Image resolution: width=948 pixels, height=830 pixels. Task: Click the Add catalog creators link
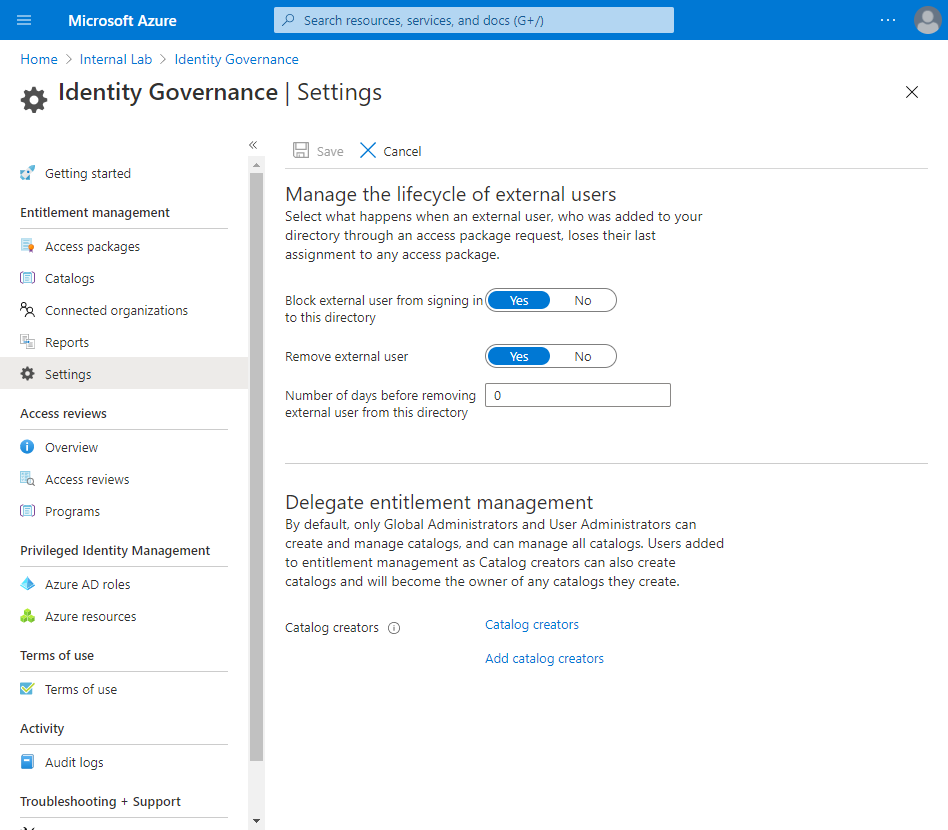(x=544, y=658)
